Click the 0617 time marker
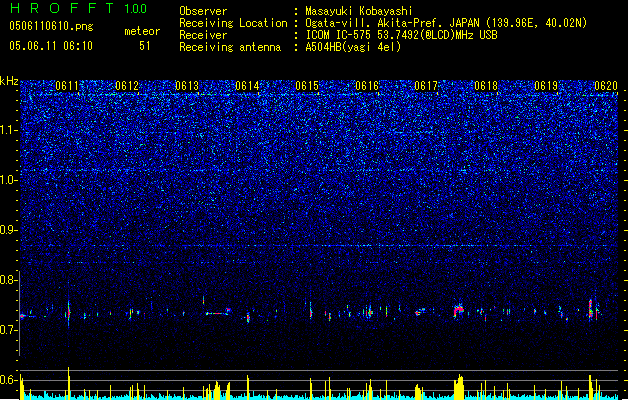The height and width of the screenshot is (400, 629). point(426,86)
